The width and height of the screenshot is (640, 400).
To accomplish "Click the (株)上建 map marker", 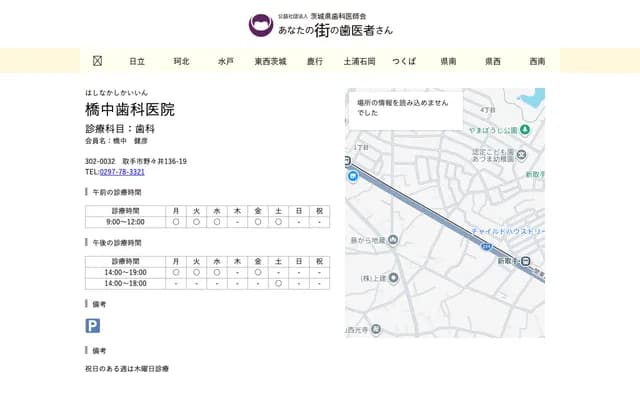I will (x=393, y=278).
